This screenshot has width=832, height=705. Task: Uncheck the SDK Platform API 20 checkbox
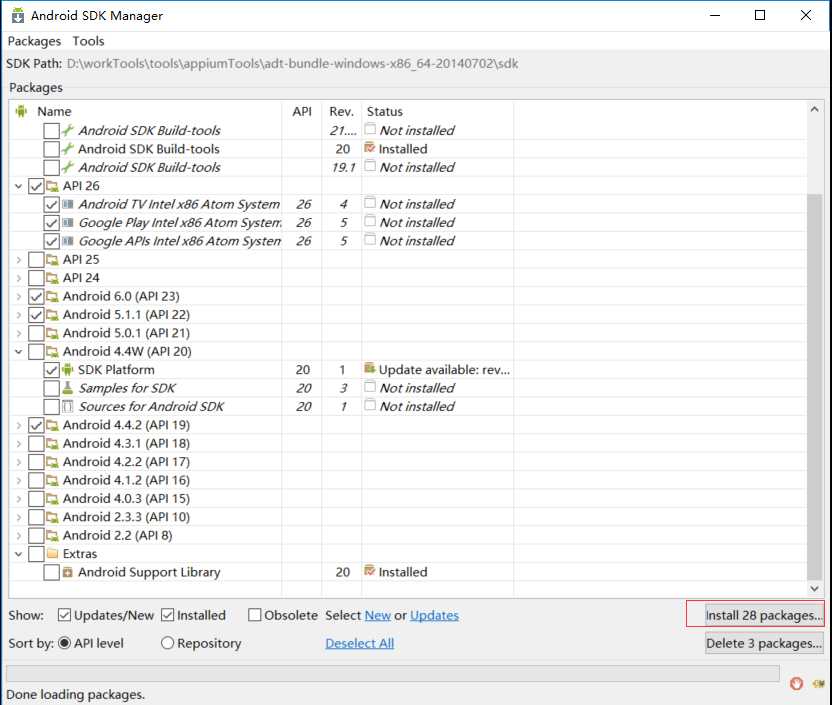pos(51,370)
